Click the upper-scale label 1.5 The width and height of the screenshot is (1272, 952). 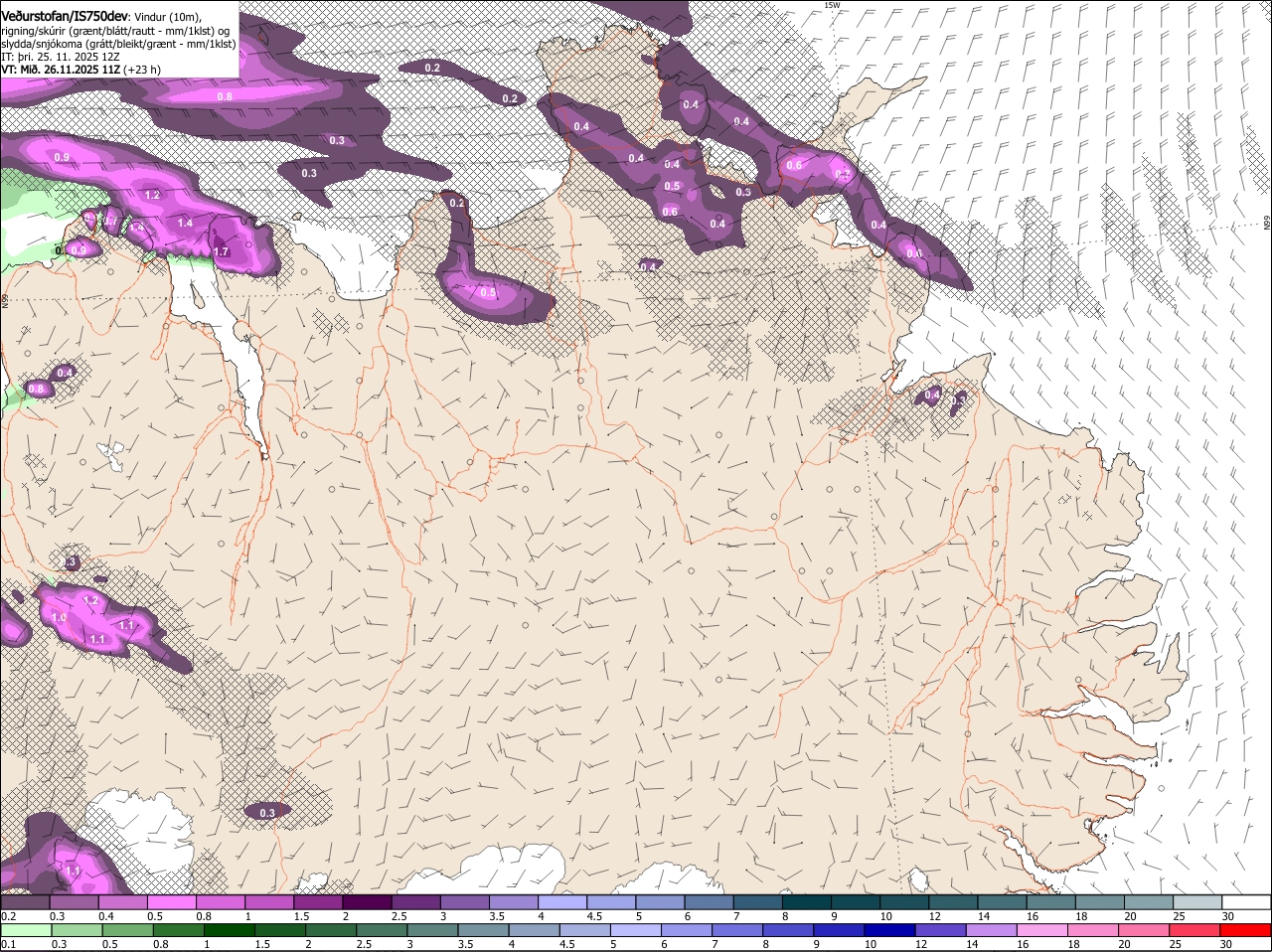pyautogui.click(x=301, y=916)
